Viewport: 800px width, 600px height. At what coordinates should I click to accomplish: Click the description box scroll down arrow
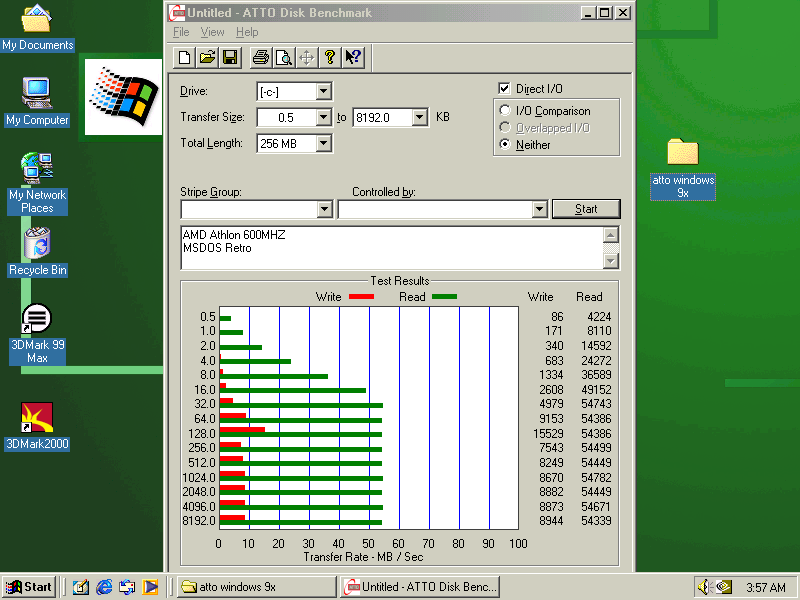[611, 261]
